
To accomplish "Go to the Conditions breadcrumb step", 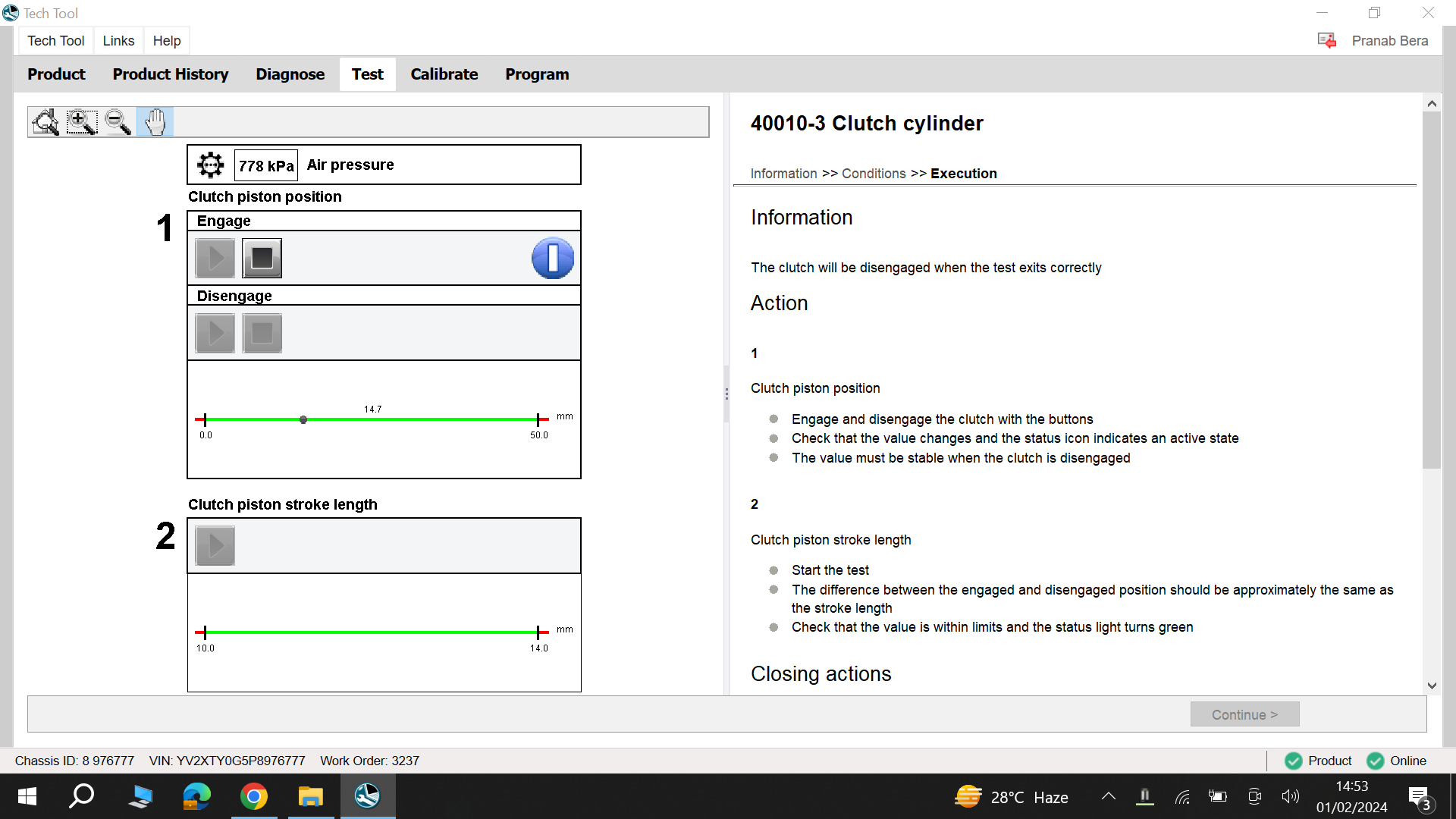I will (x=874, y=174).
